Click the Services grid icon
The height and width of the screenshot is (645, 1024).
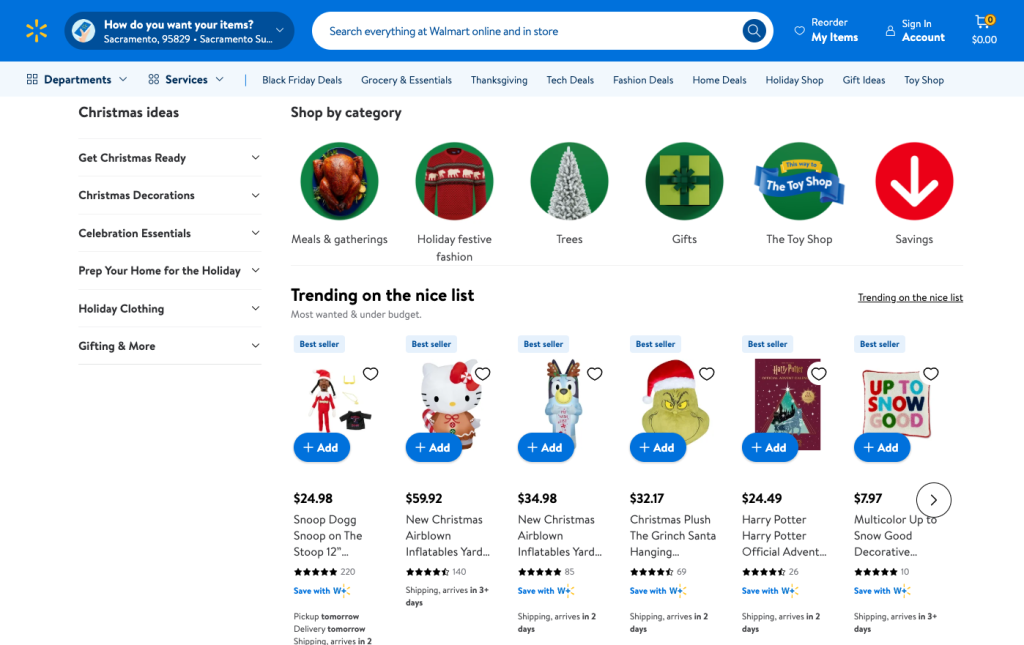tap(153, 80)
